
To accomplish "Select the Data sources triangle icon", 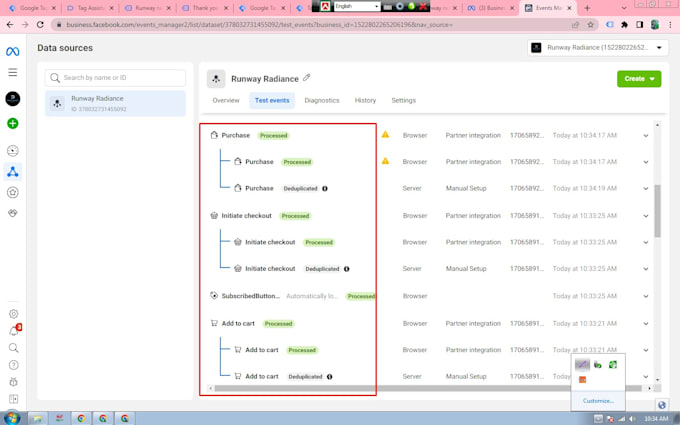I will tap(13, 172).
